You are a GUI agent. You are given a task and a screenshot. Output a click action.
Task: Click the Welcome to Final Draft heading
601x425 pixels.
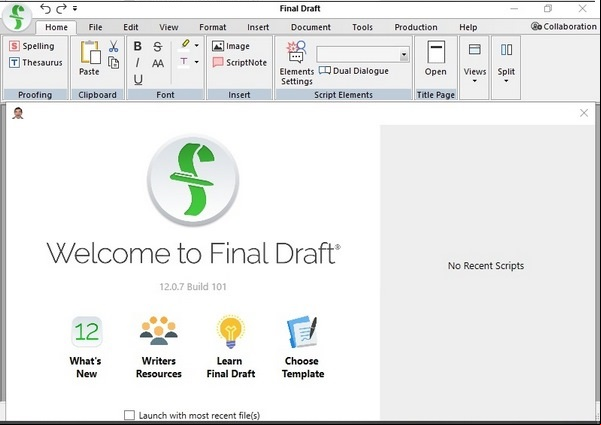coord(194,253)
